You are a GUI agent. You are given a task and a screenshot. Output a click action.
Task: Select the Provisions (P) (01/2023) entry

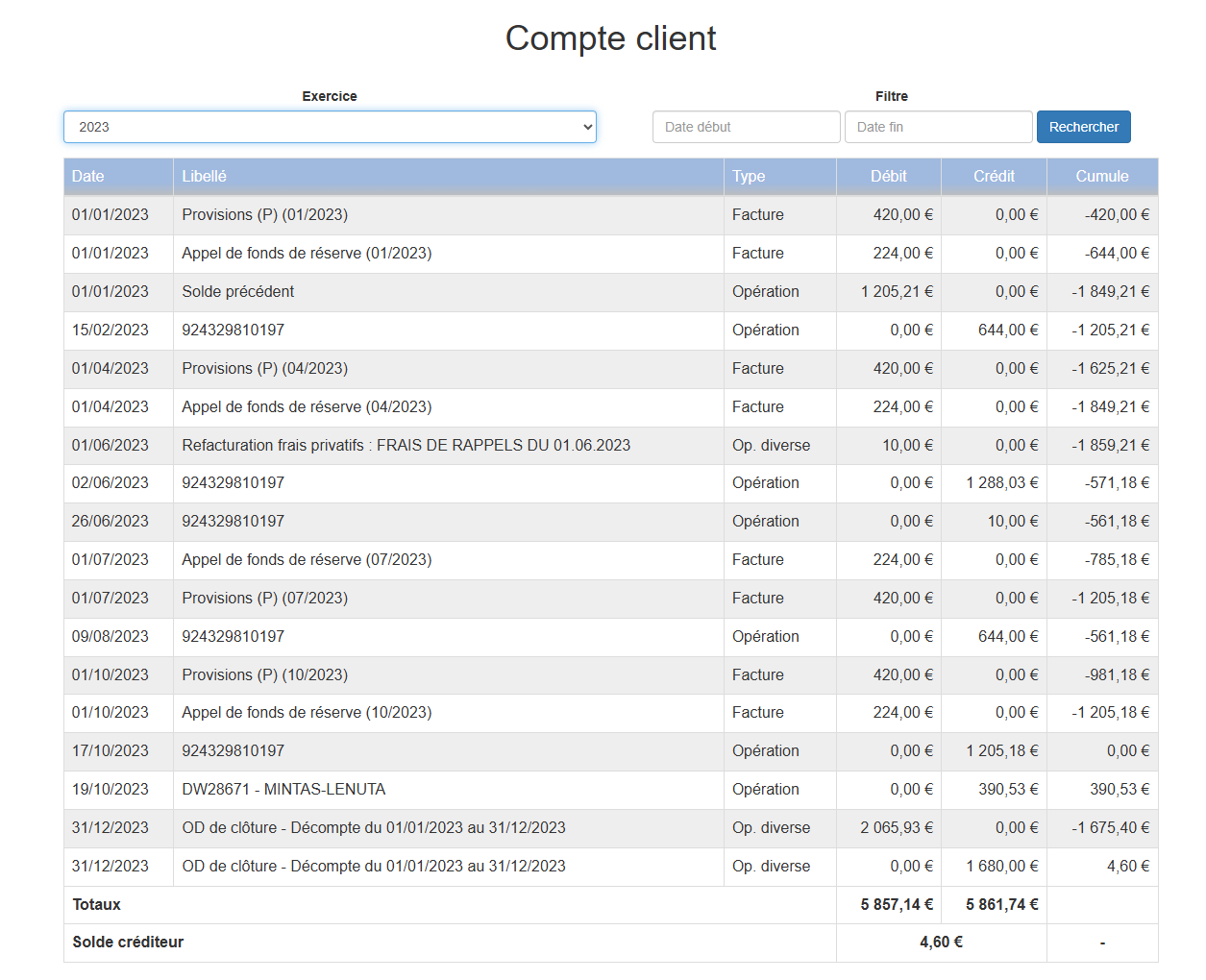265,214
